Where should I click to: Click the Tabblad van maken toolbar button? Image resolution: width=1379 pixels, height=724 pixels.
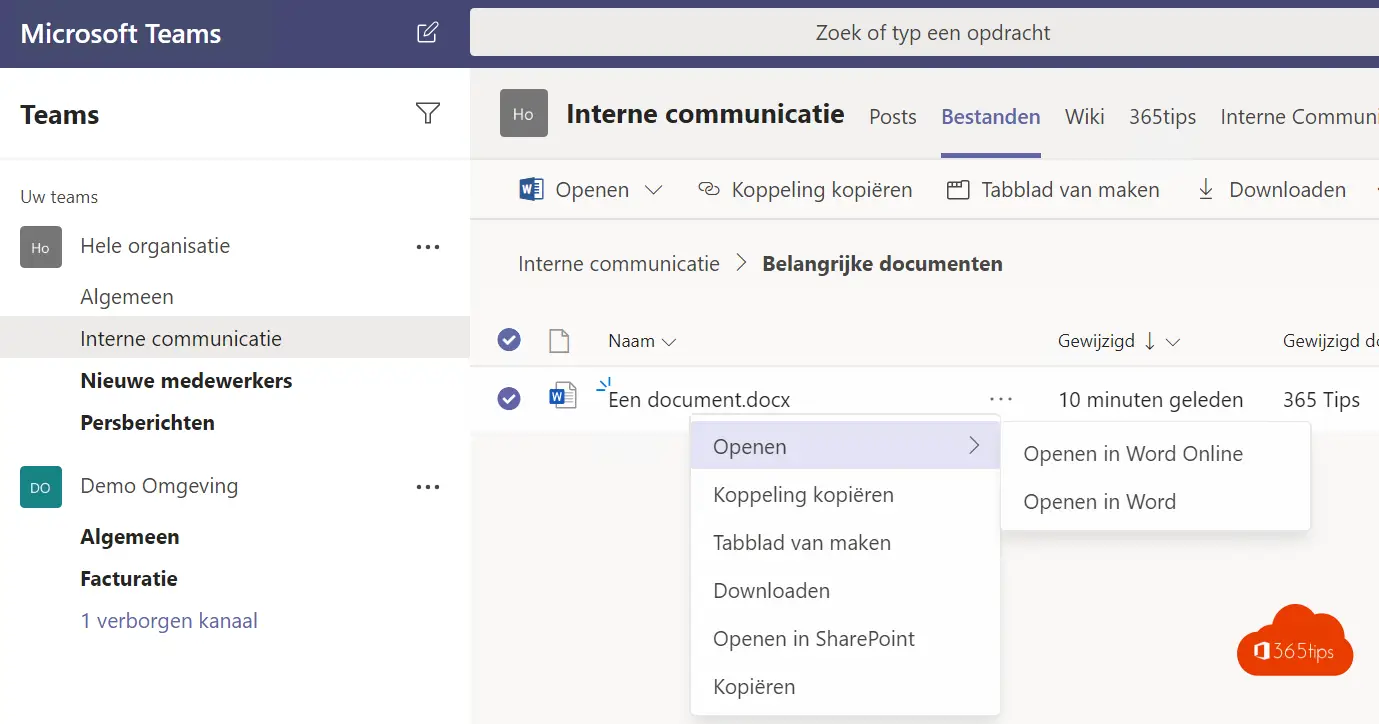tap(1053, 190)
